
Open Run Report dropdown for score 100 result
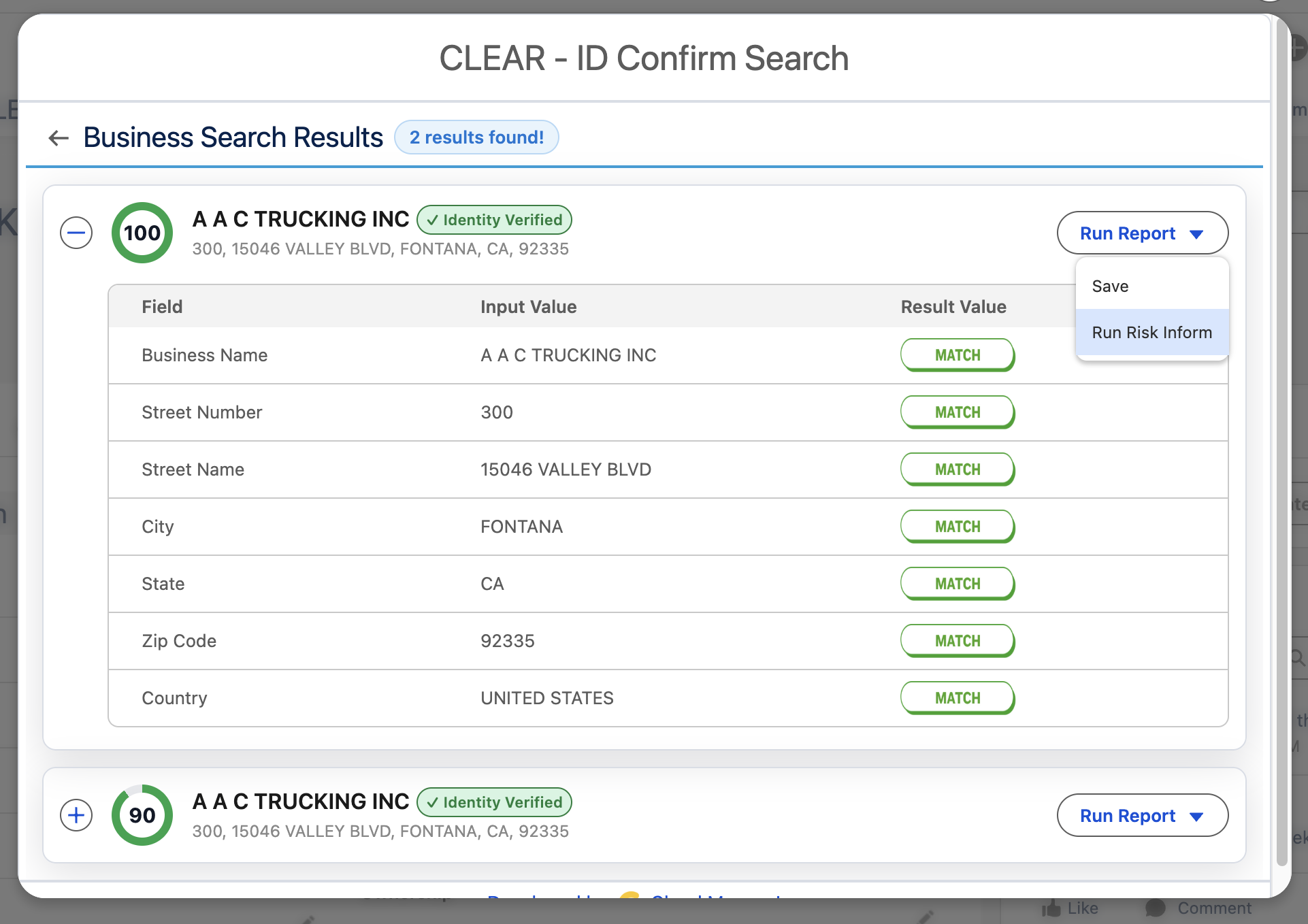pos(1142,233)
